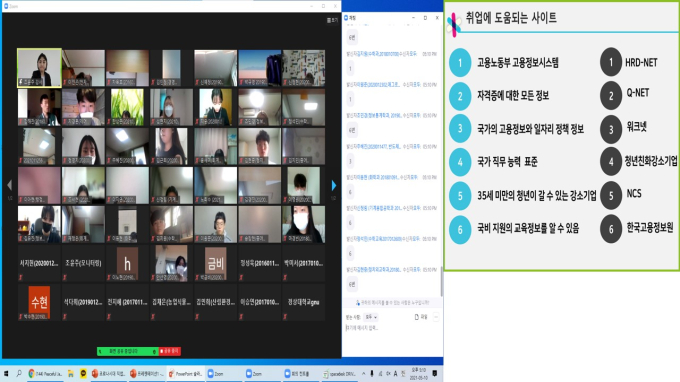The image size is (680, 382).
Task: Open the Windows taskbar search icon
Action: click(19, 373)
